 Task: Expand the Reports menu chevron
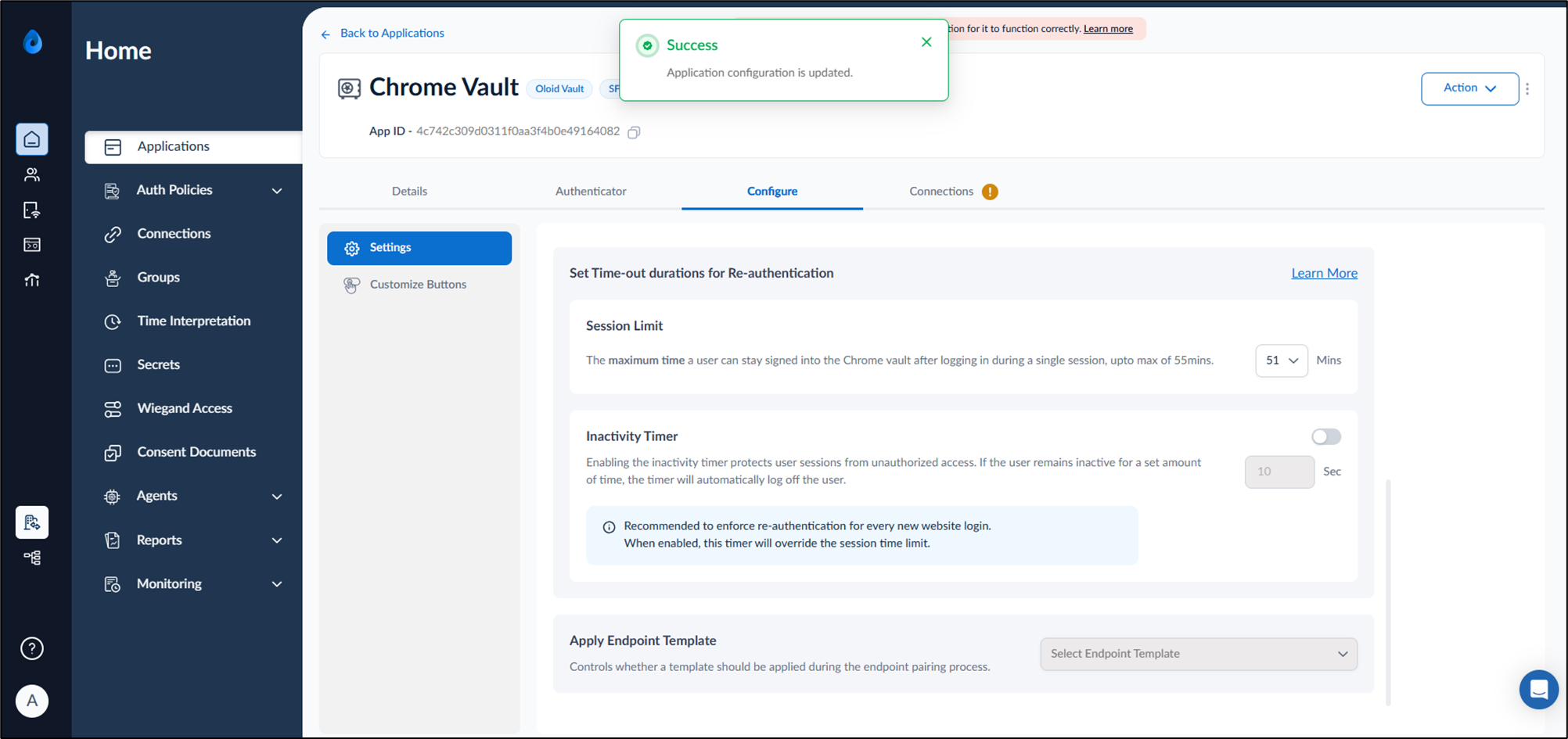(277, 540)
